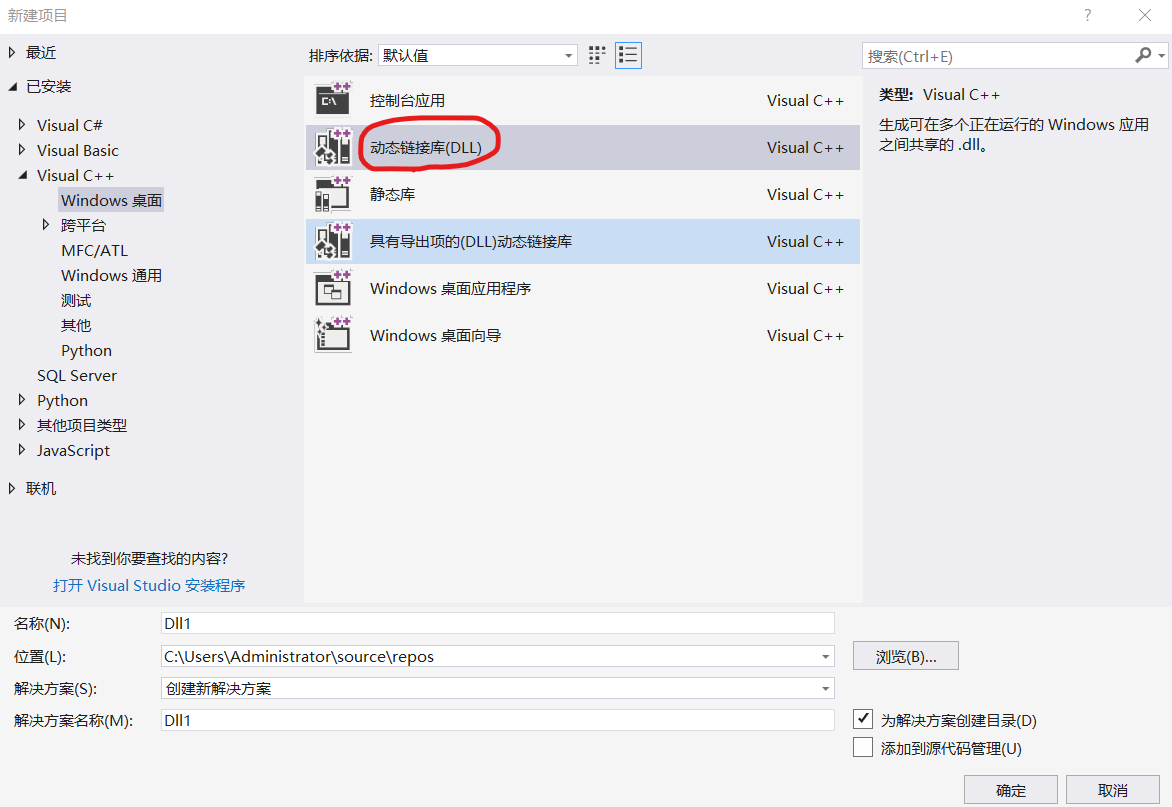Collapse the 已安装 section
Viewport: 1172px width, 807px height.
13,87
